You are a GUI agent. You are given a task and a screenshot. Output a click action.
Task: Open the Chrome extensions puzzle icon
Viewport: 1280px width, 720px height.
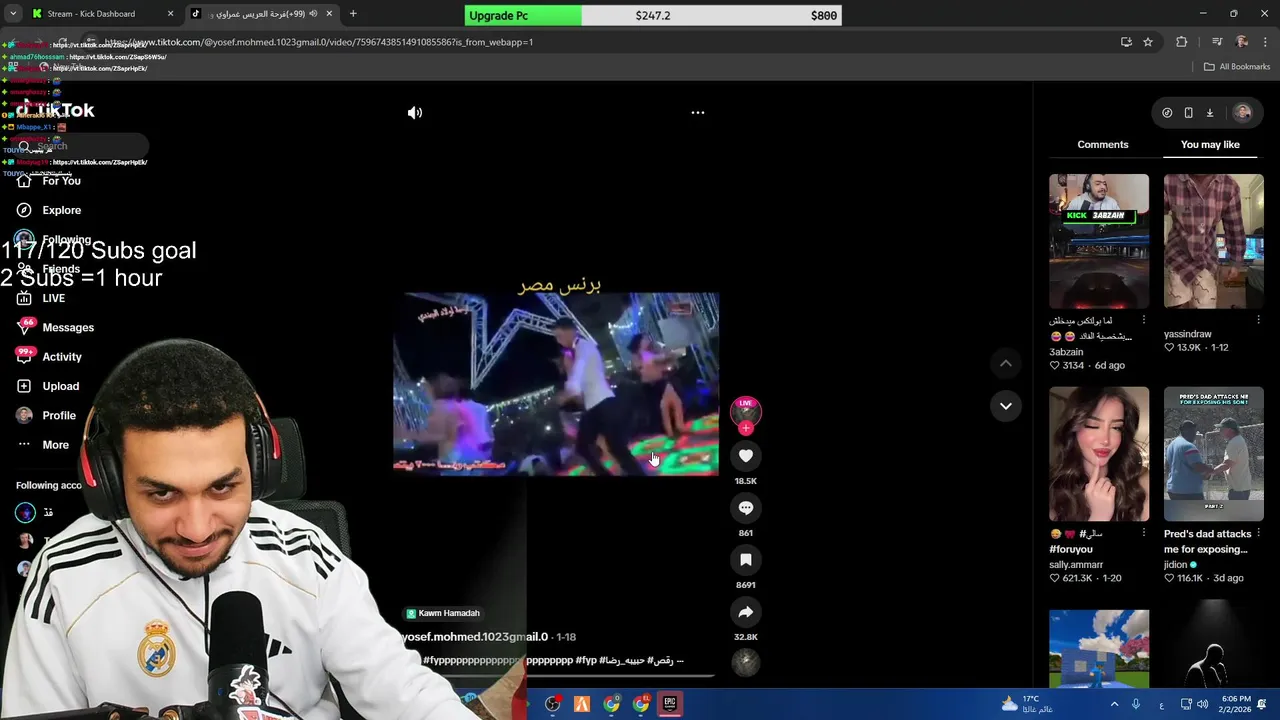click(x=1182, y=42)
